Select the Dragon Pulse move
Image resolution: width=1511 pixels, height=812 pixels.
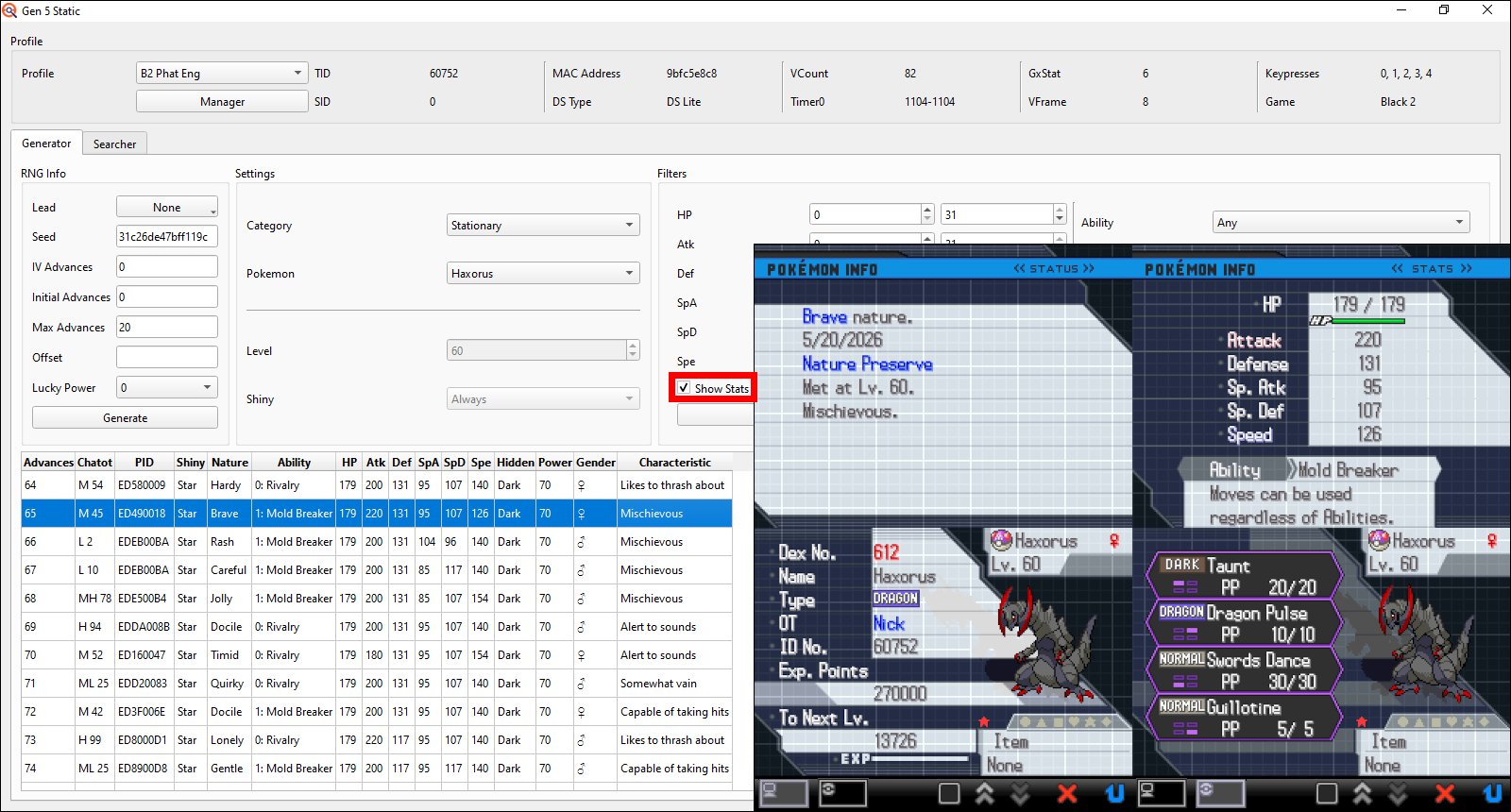coord(1244,623)
